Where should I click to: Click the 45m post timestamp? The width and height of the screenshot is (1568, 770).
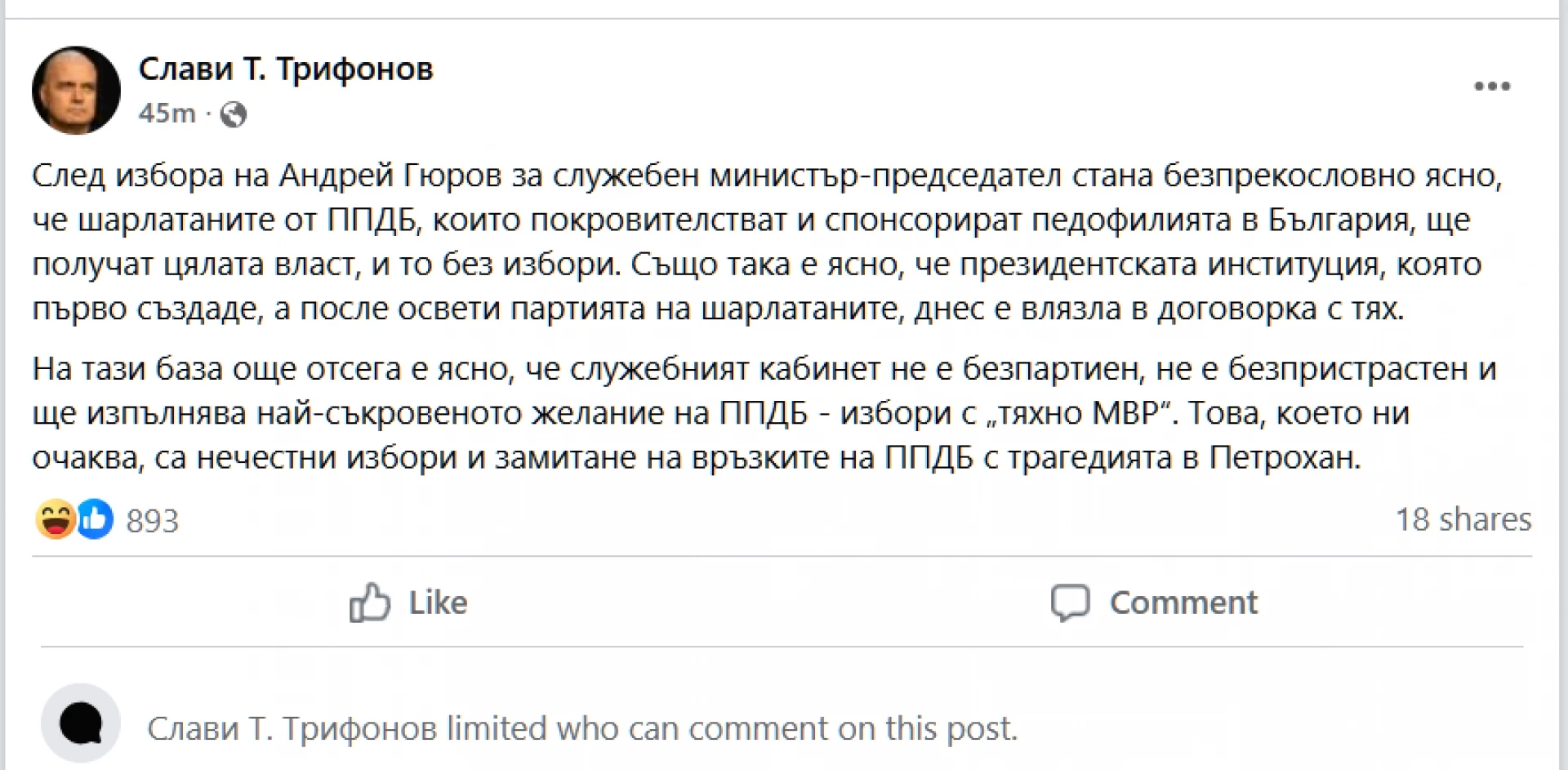point(167,113)
